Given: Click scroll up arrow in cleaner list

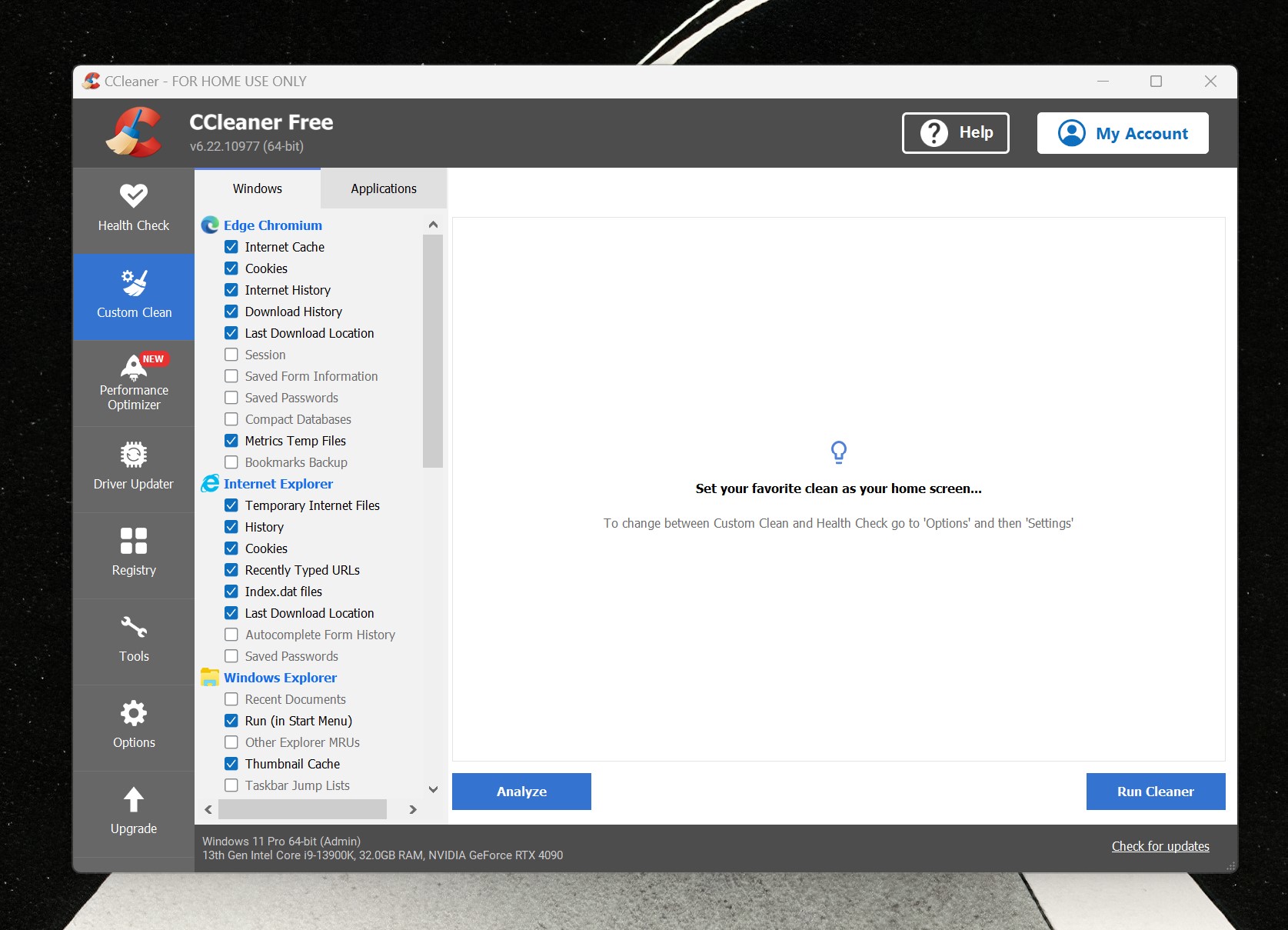Looking at the screenshot, I should 433,225.
